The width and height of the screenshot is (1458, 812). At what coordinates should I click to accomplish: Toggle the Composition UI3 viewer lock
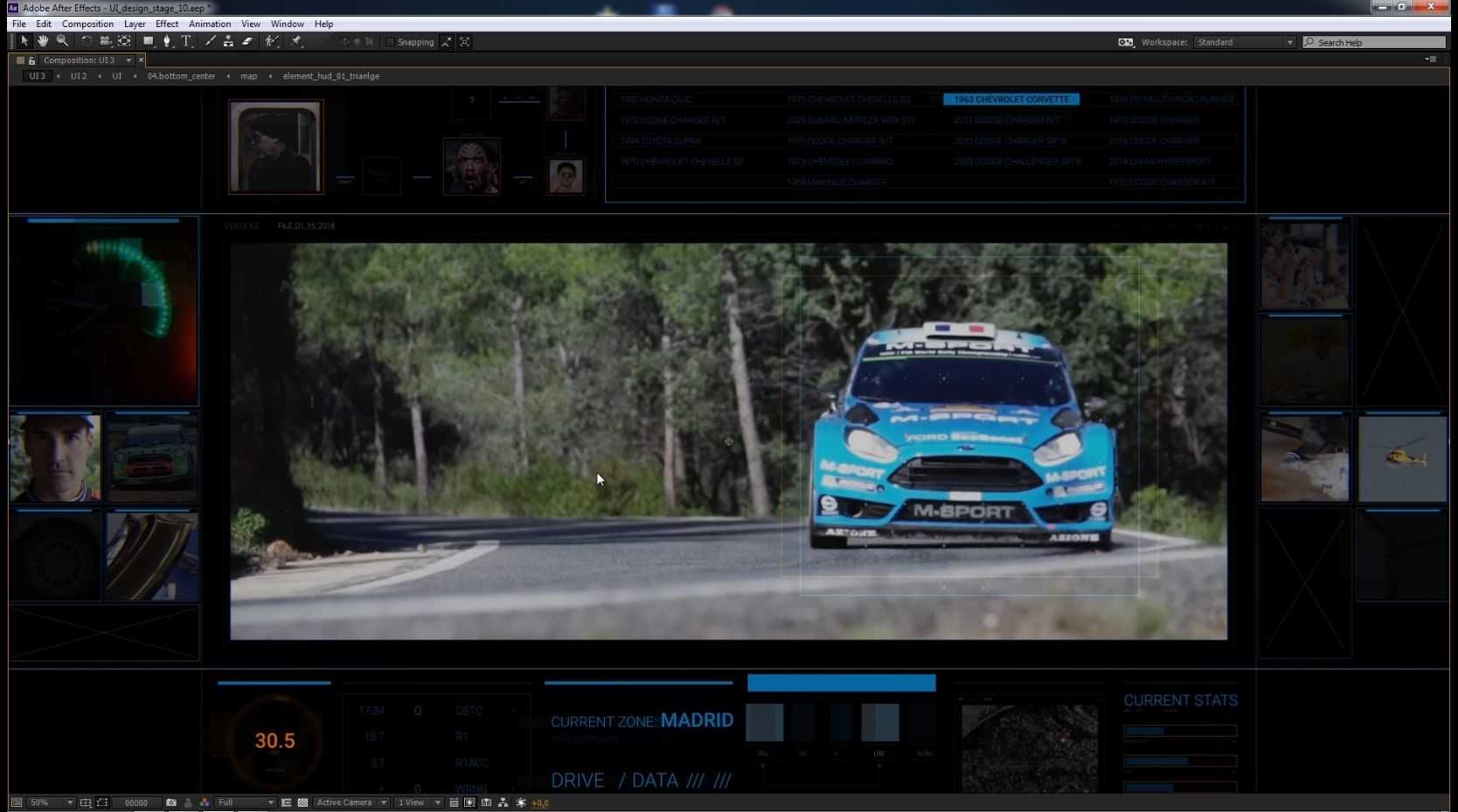[x=31, y=60]
